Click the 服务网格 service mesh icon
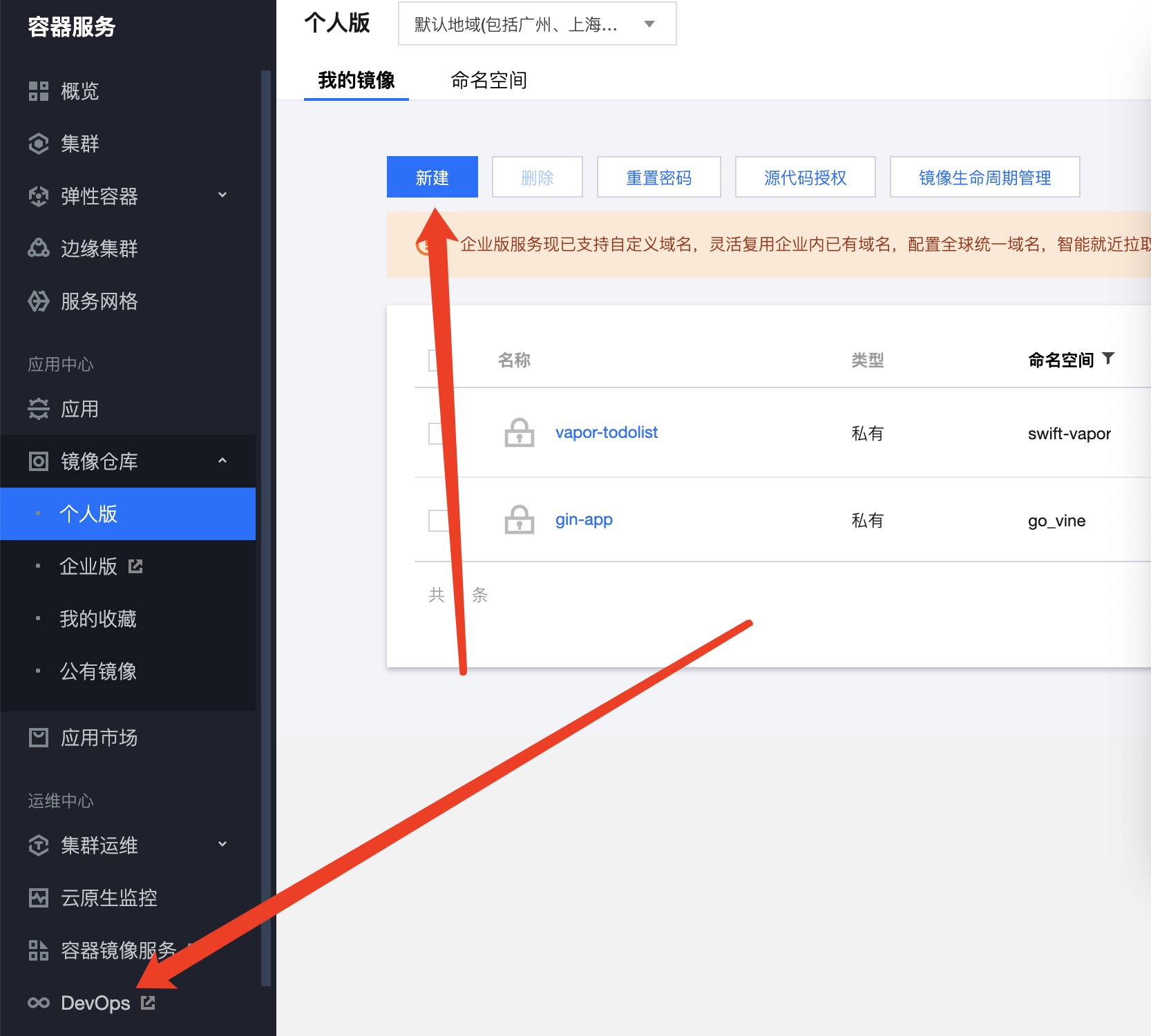The image size is (1151, 1036). (x=39, y=301)
